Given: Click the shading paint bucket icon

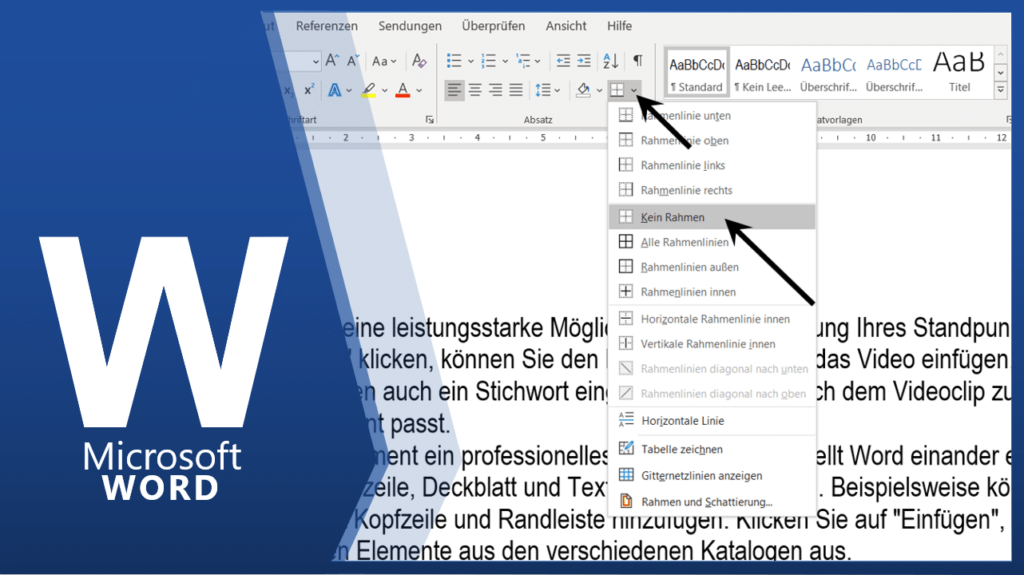Looking at the screenshot, I should 583,90.
